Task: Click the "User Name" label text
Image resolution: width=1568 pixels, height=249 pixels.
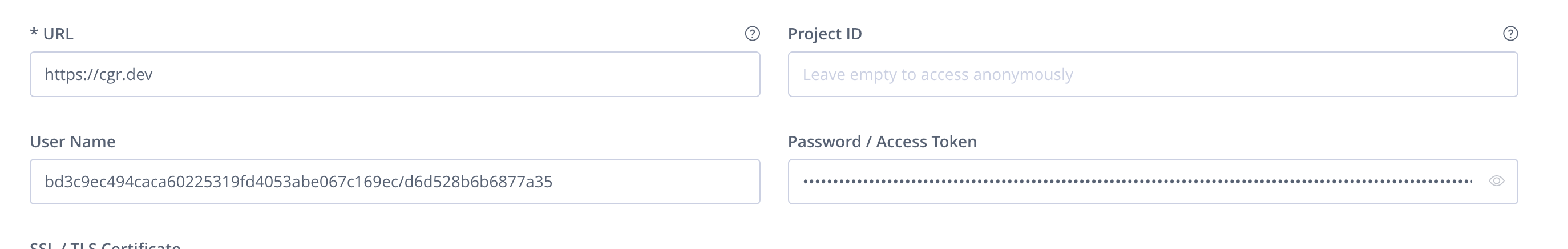Action: coord(72,142)
